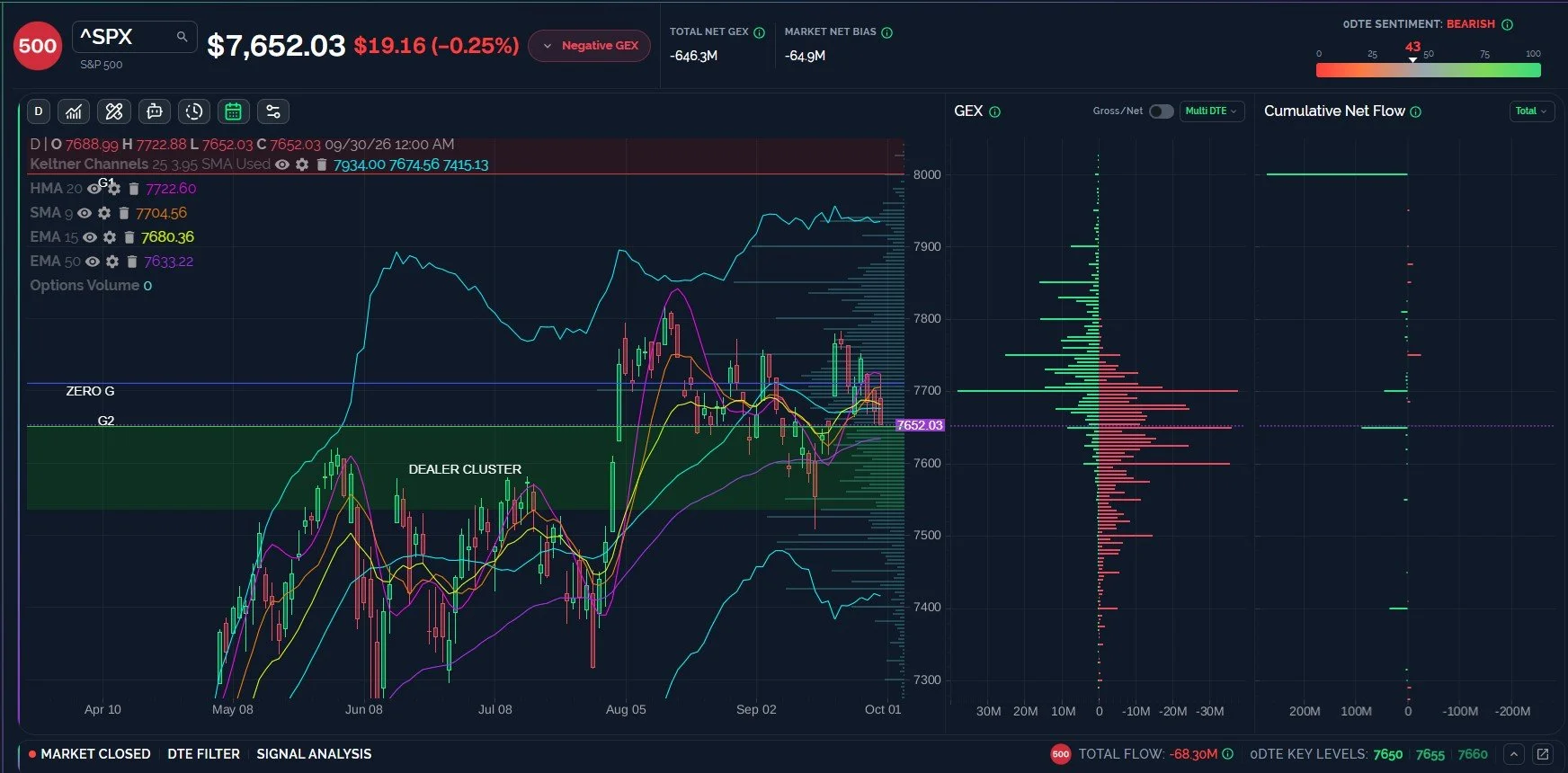Open the chart settings sliders icon
The height and width of the screenshot is (773, 1568).
[x=273, y=111]
